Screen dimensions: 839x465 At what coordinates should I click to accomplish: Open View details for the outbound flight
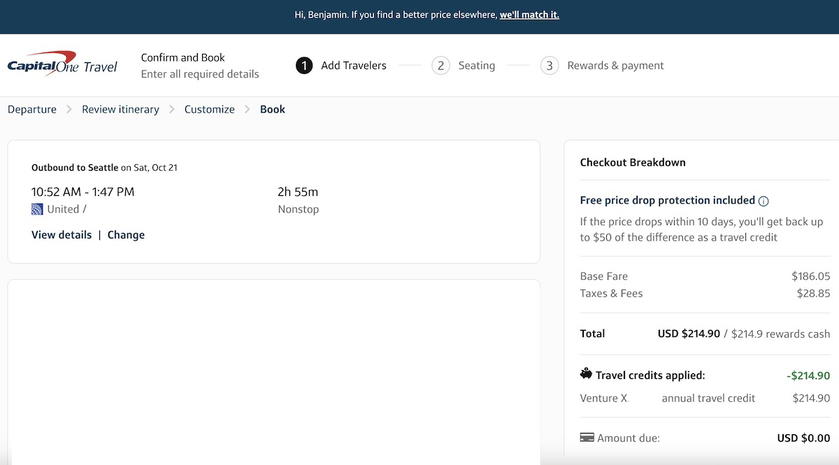pyautogui.click(x=62, y=235)
